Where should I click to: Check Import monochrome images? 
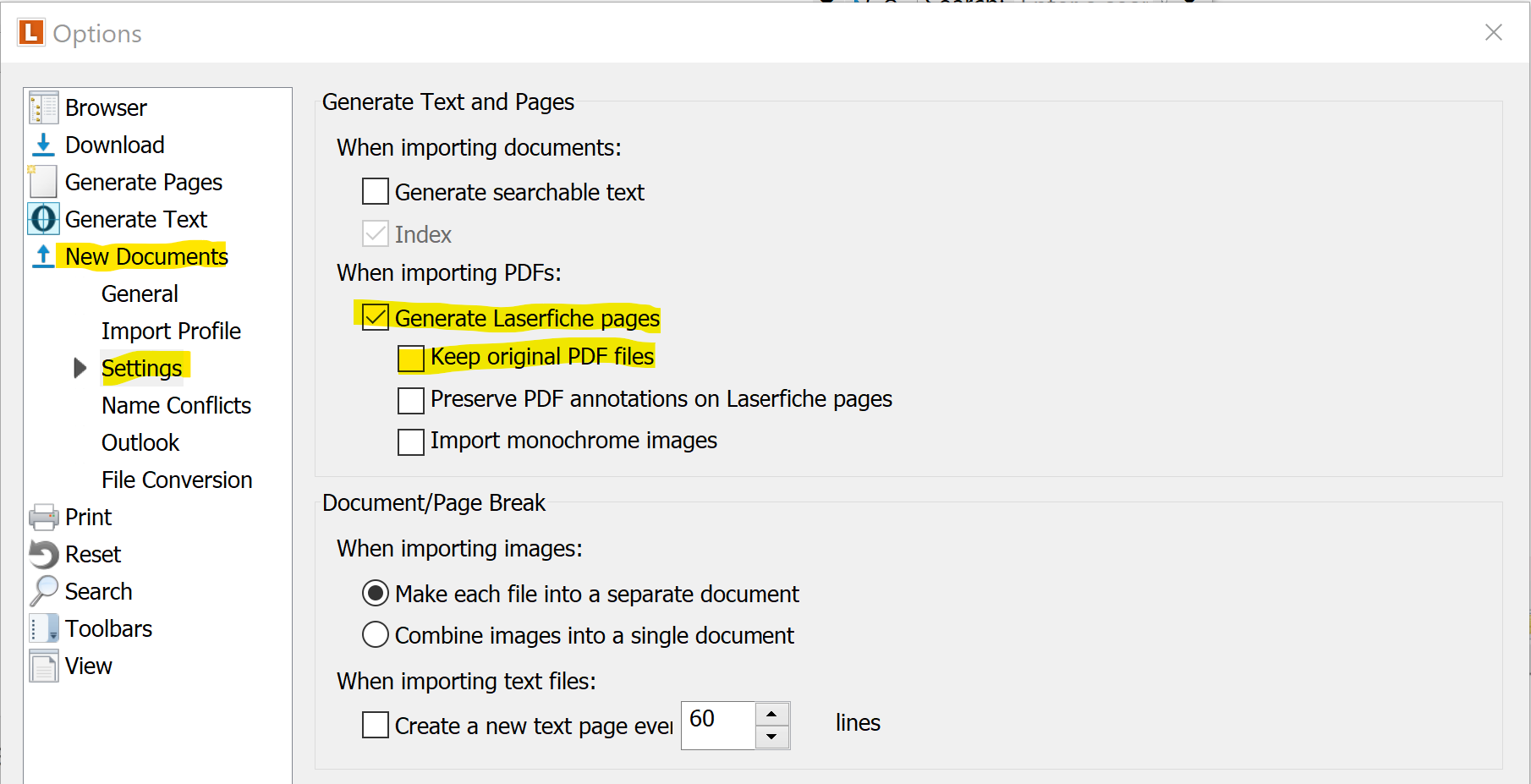click(x=411, y=441)
